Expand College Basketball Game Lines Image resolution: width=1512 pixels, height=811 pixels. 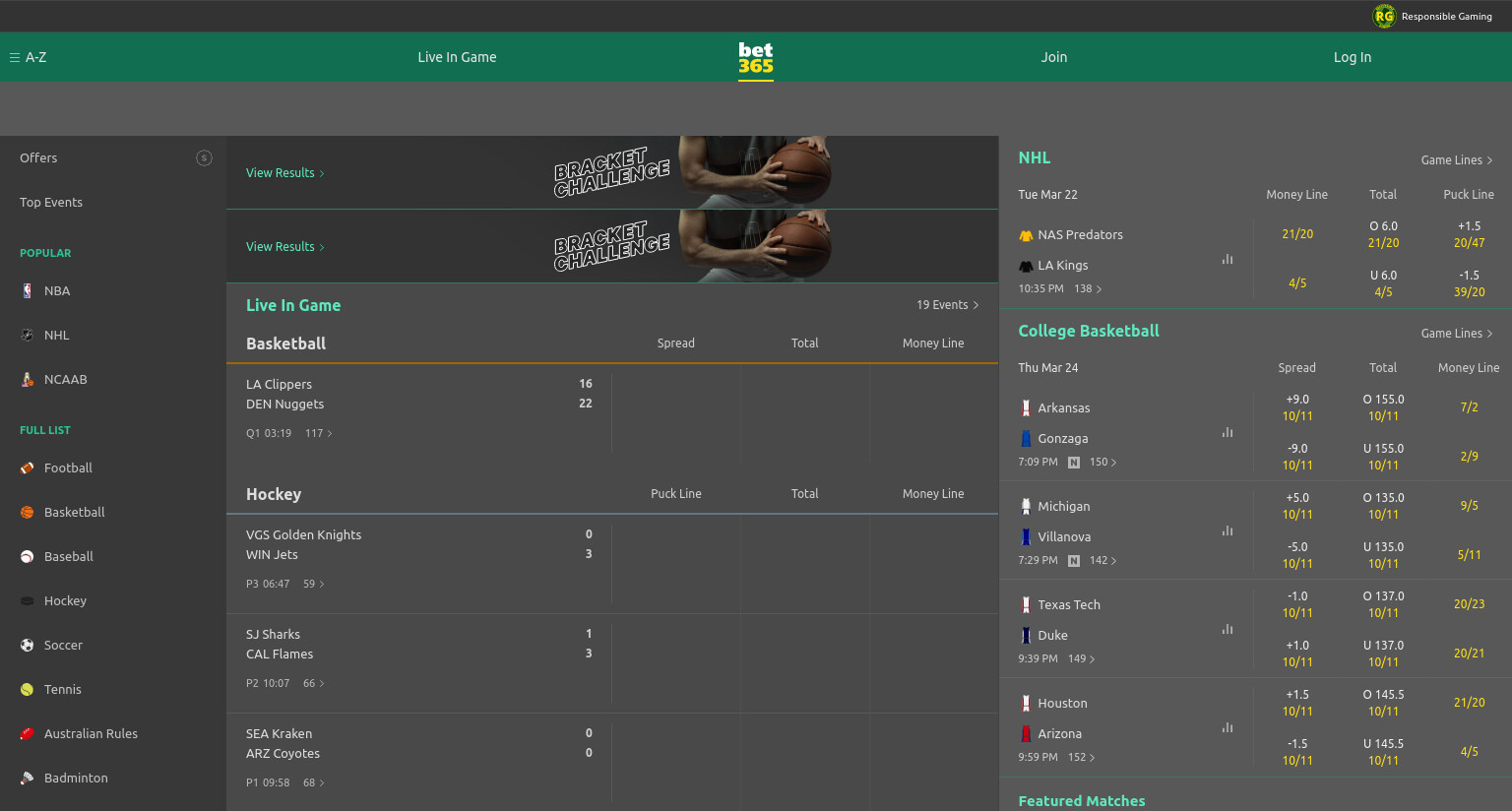[x=1457, y=334]
